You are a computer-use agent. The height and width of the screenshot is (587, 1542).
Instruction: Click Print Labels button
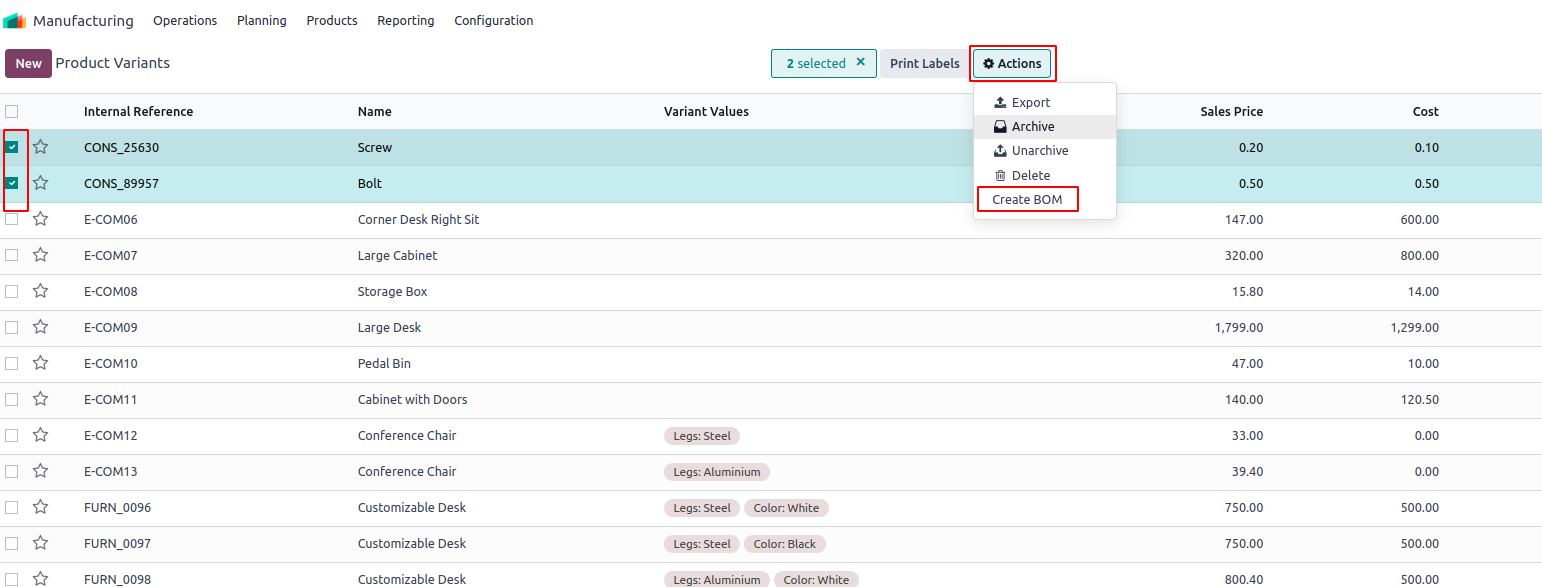[925, 63]
